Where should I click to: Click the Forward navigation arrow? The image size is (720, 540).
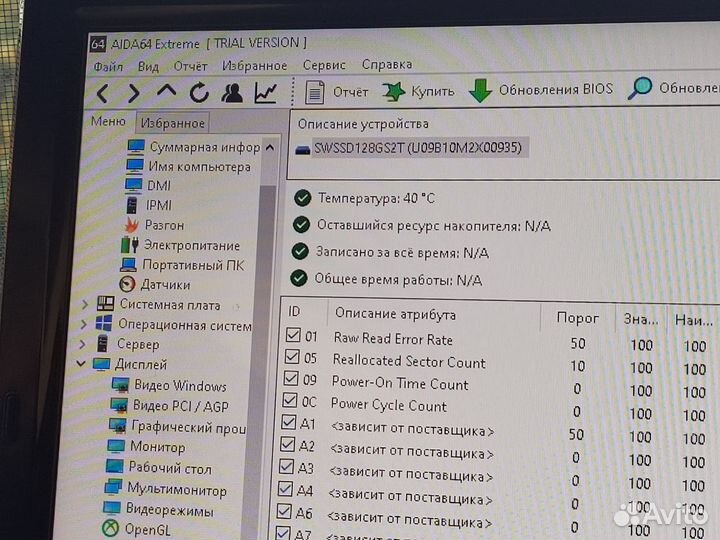coord(133,93)
